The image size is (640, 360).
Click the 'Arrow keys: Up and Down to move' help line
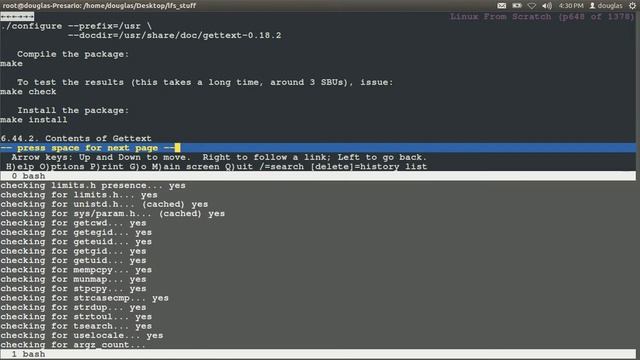pos(219,157)
